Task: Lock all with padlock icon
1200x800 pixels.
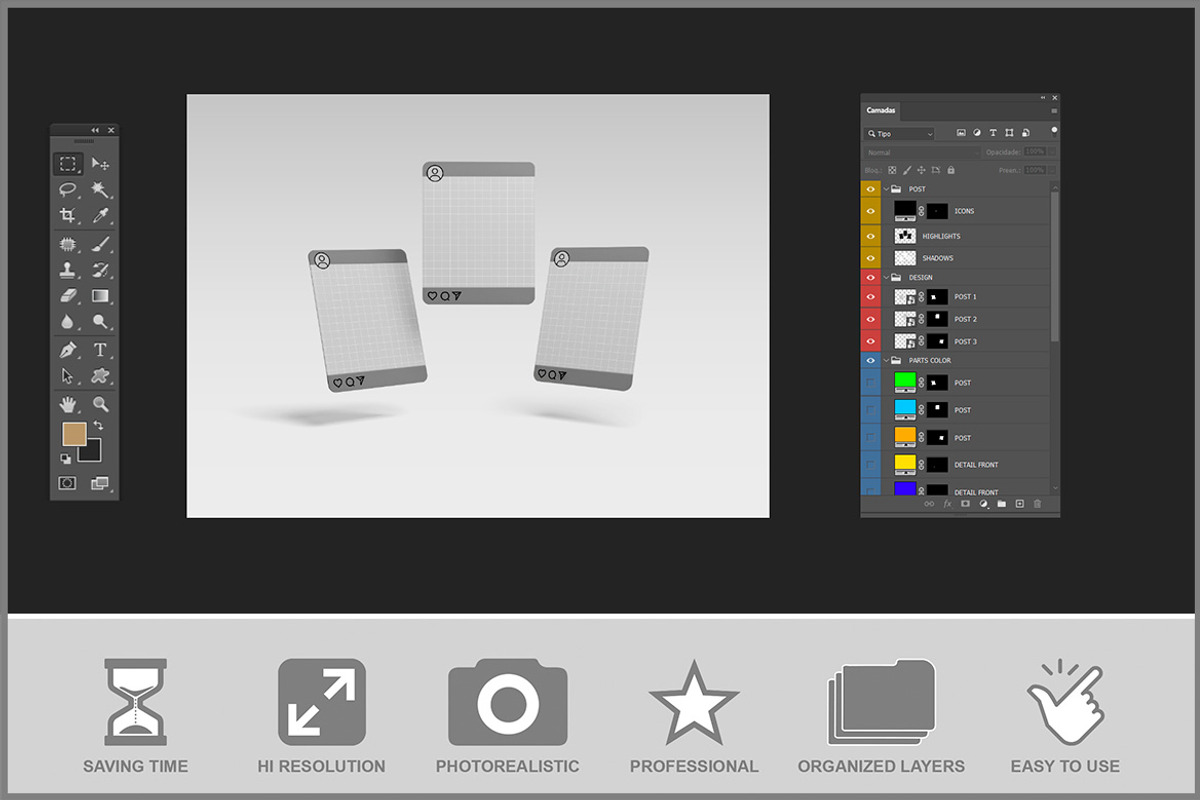Action: tap(950, 171)
